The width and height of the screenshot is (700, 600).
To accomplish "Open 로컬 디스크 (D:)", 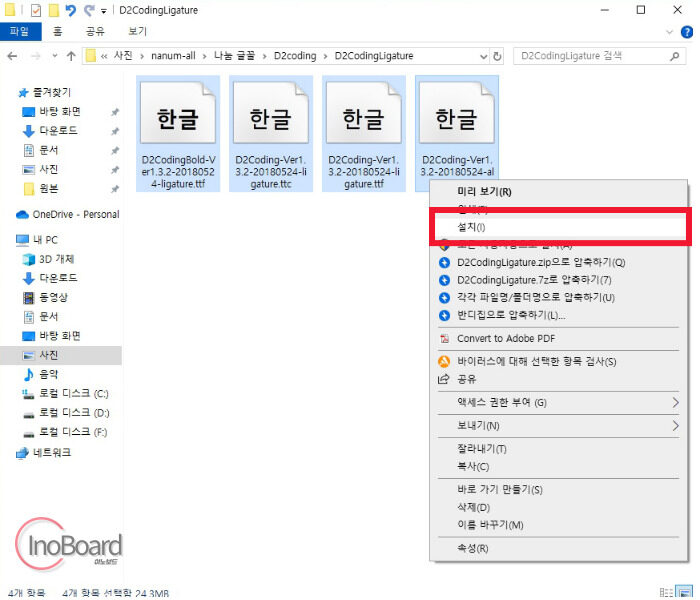I will pyautogui.click(x=73, y=412).
